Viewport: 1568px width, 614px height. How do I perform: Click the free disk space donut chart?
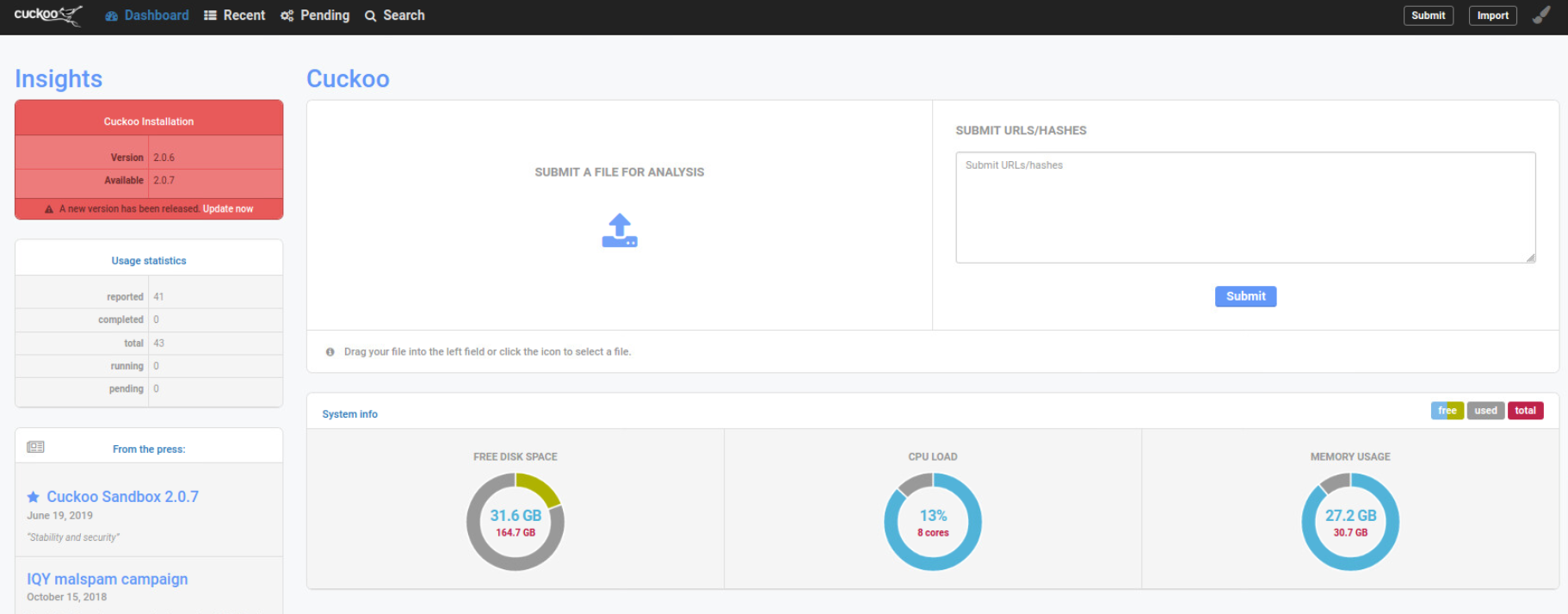pos(515,522)
